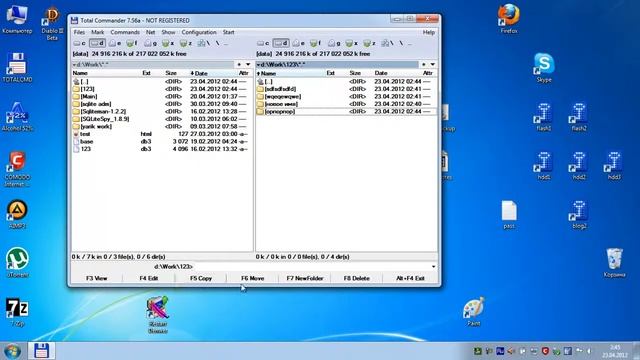Click the Skype desktop icon
640x360 pixels.
544,67
